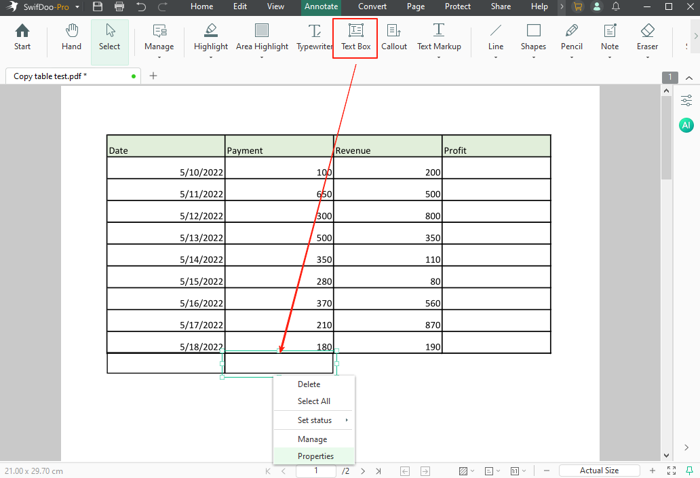Open the shopping cart icon
The width and height of the screenshot is (700, 478).
click(578, 7)
